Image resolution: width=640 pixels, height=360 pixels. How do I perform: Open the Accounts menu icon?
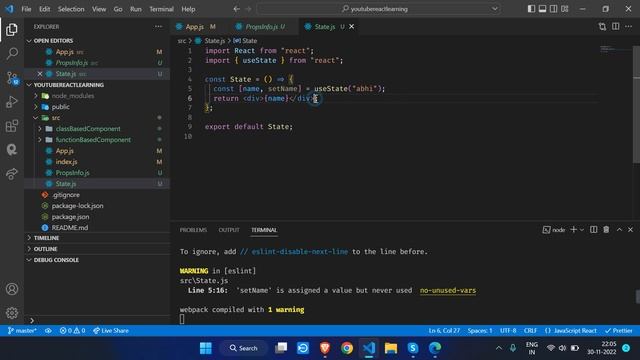click(12, 289)
